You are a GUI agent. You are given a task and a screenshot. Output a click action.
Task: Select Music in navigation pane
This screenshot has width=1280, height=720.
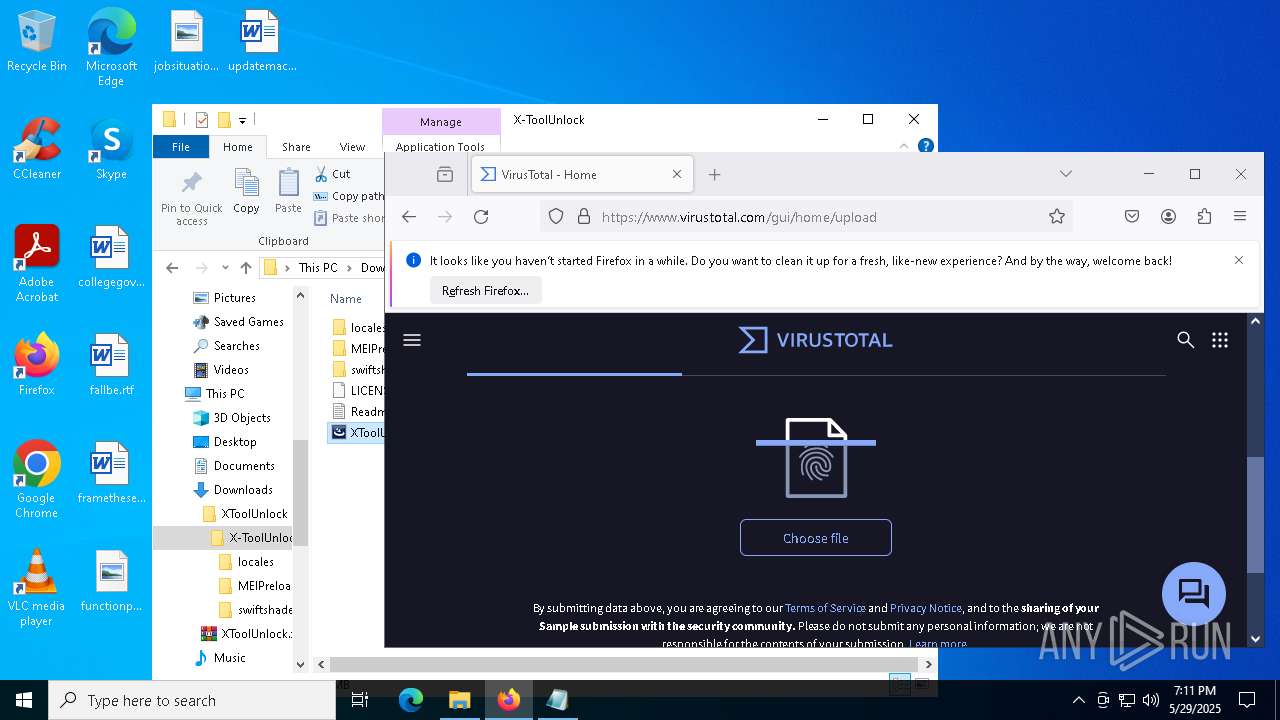click(x=229, y=658)
